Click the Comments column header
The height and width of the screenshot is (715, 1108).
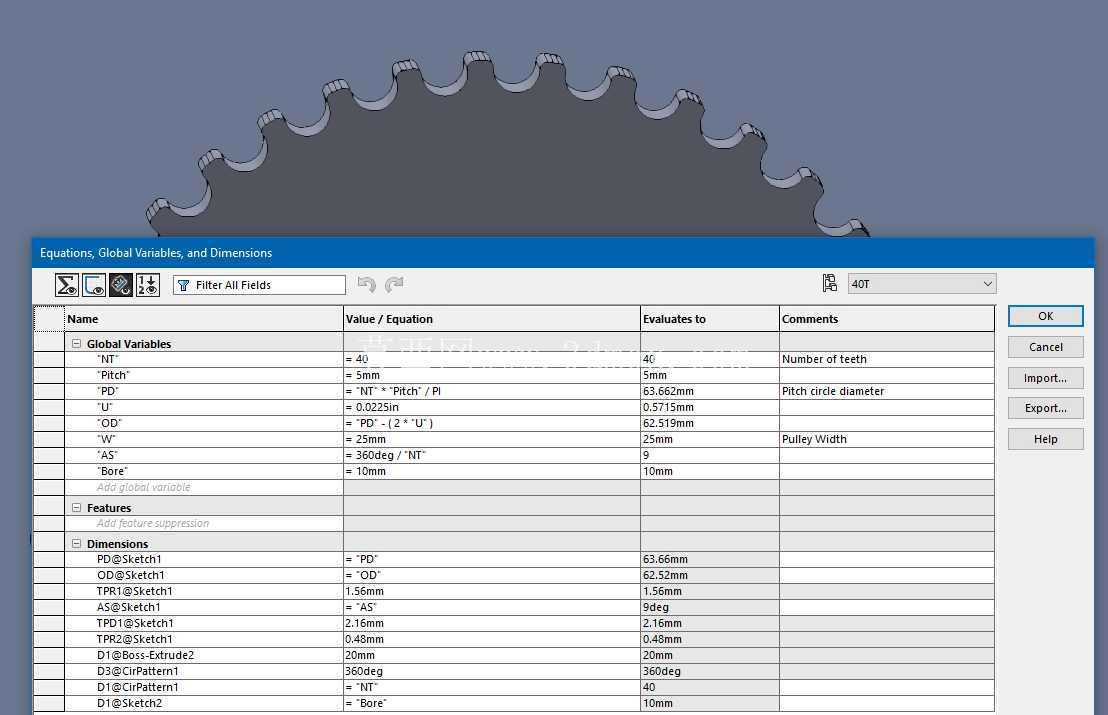887,319
